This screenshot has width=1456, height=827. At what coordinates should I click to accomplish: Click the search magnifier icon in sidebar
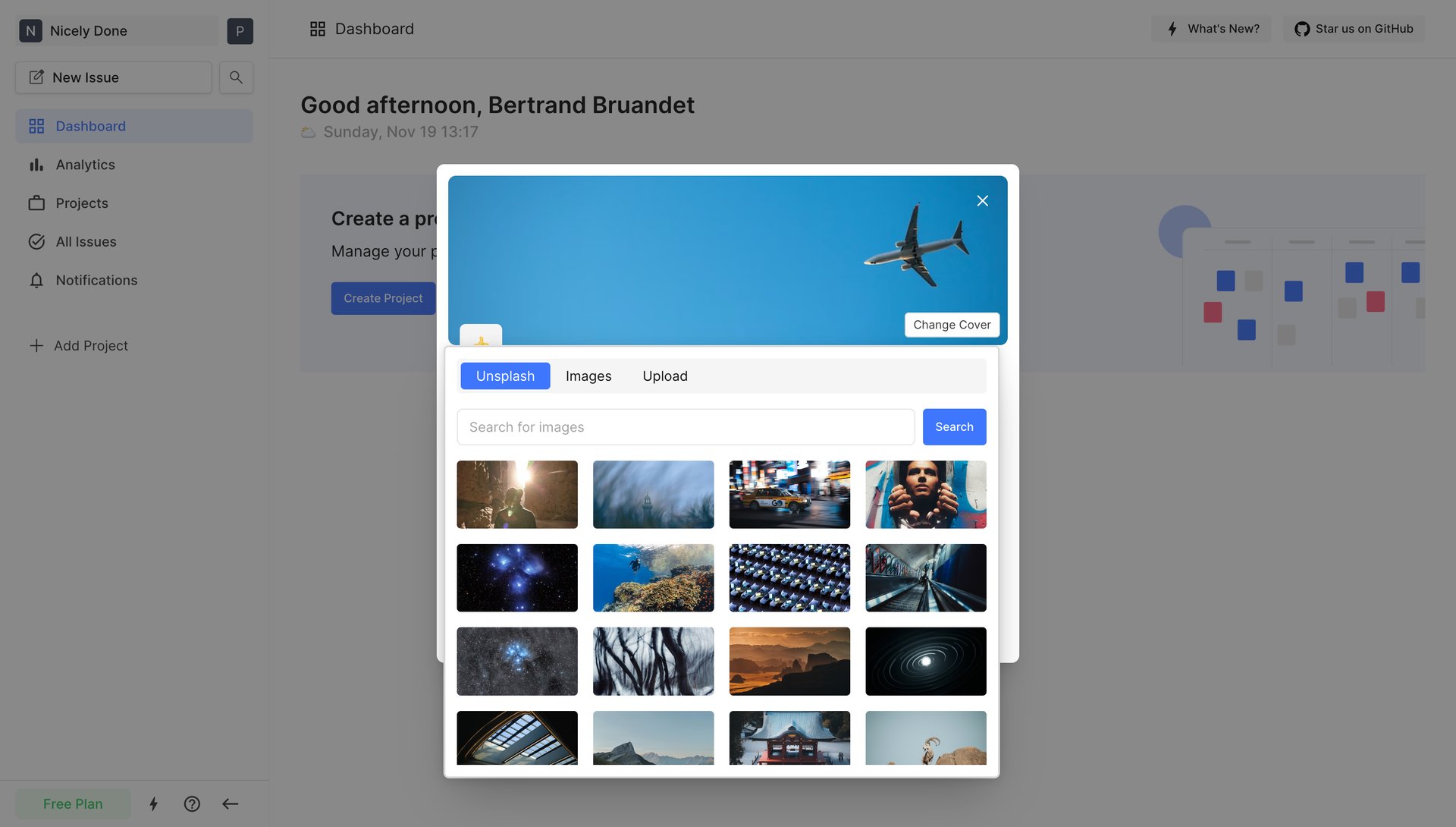(x=236, y=77)
